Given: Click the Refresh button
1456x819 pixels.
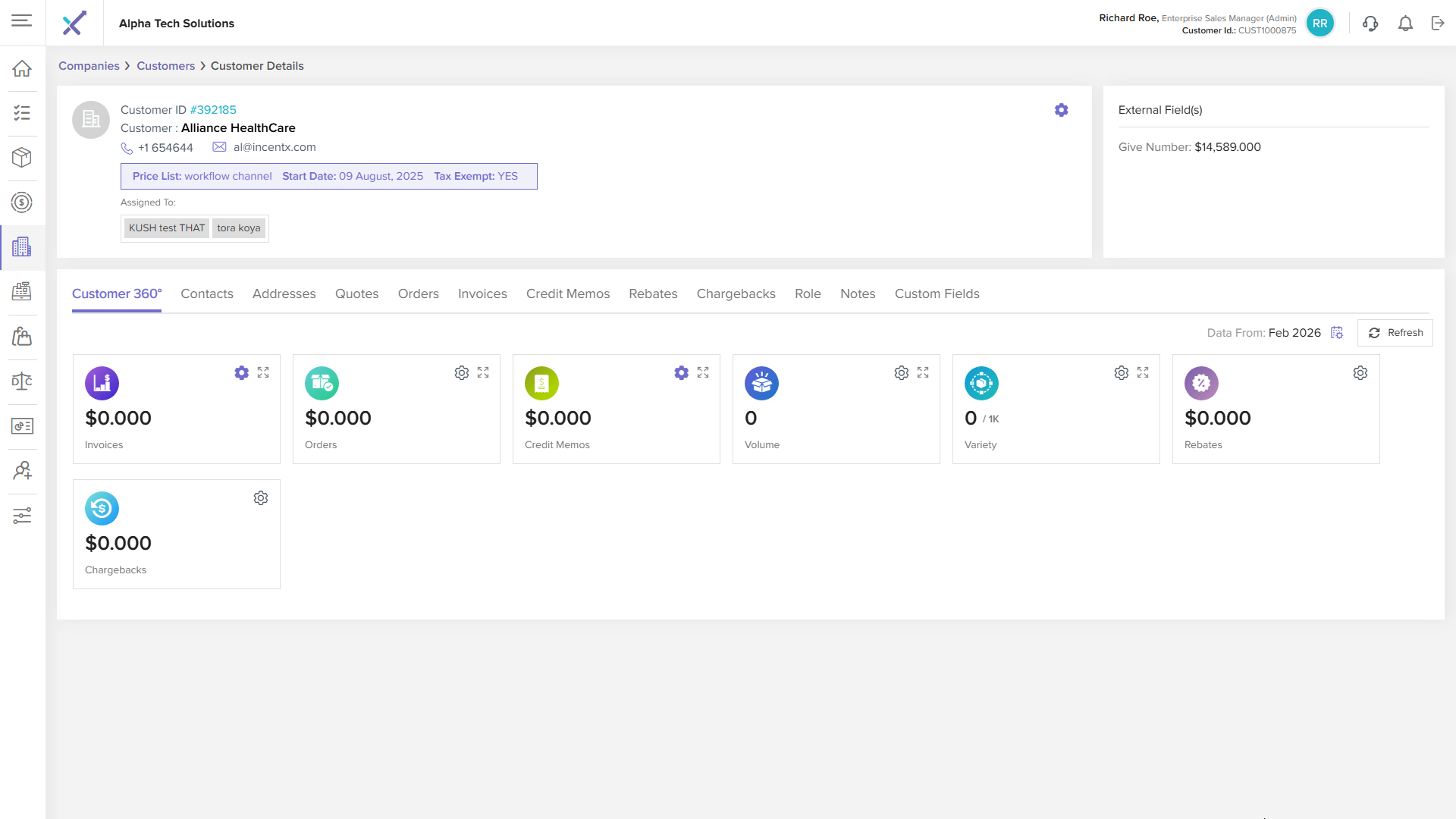Looking at the screenshot, I should (1395, 333).
